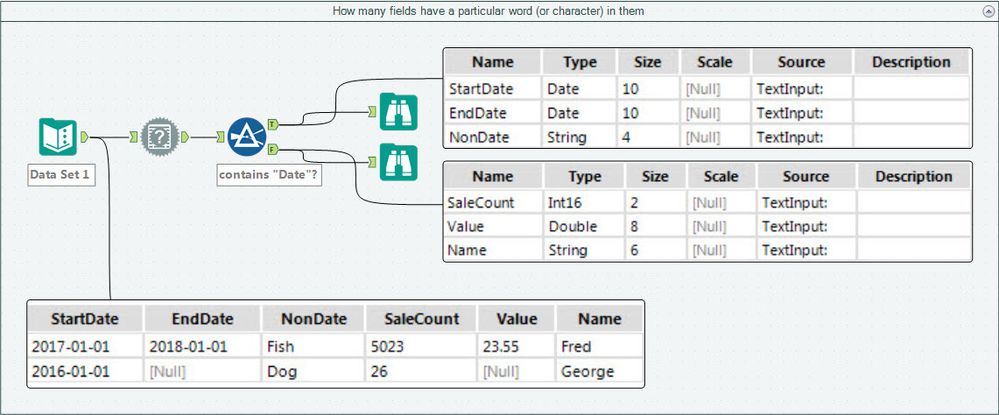The width and height of the screenshot is (999, 415).
Task: Click the Type header in top table
Action: [580, 62]
